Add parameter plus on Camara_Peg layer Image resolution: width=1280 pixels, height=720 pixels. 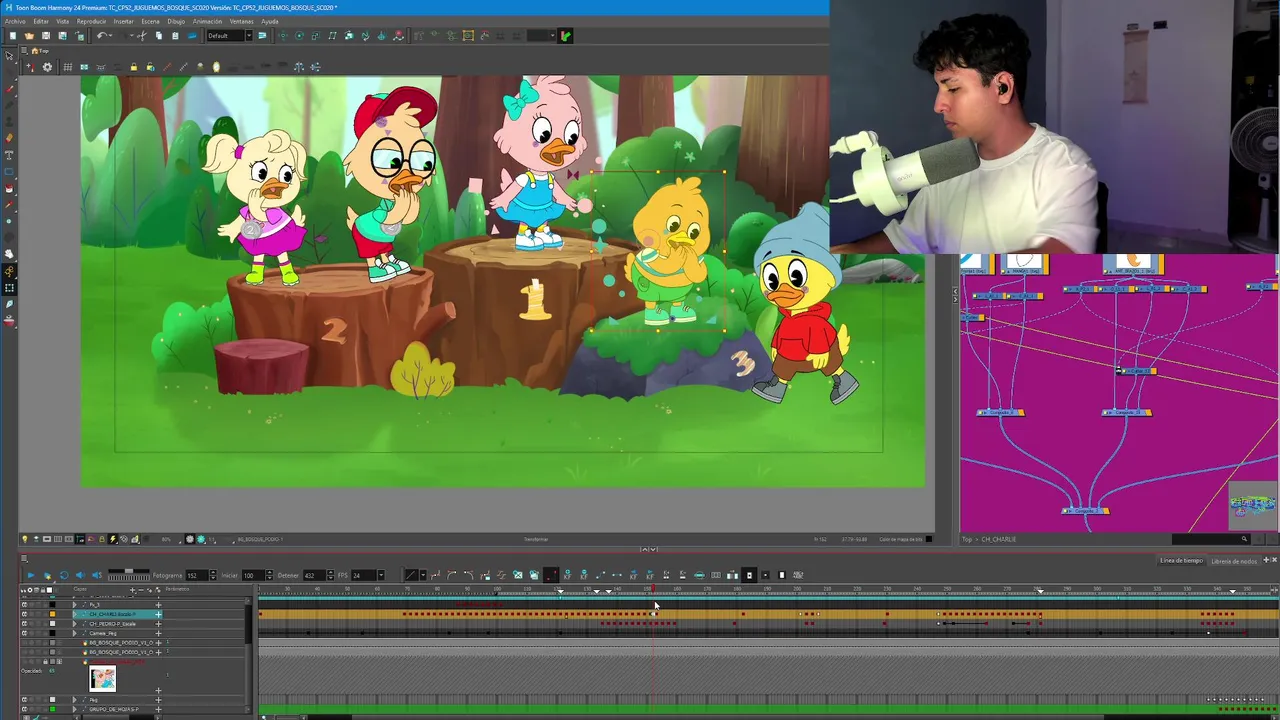click(x=158, y=633)
